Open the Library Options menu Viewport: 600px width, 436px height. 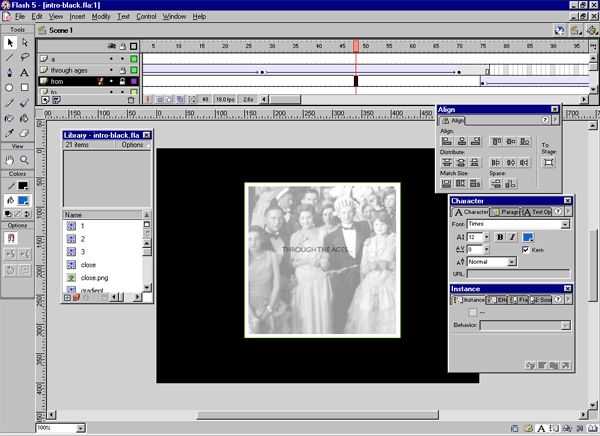(x=135, y=145)
